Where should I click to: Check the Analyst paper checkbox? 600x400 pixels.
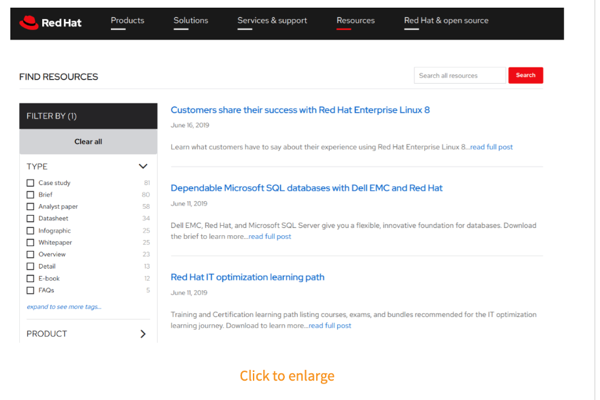[x=30, y=207]
